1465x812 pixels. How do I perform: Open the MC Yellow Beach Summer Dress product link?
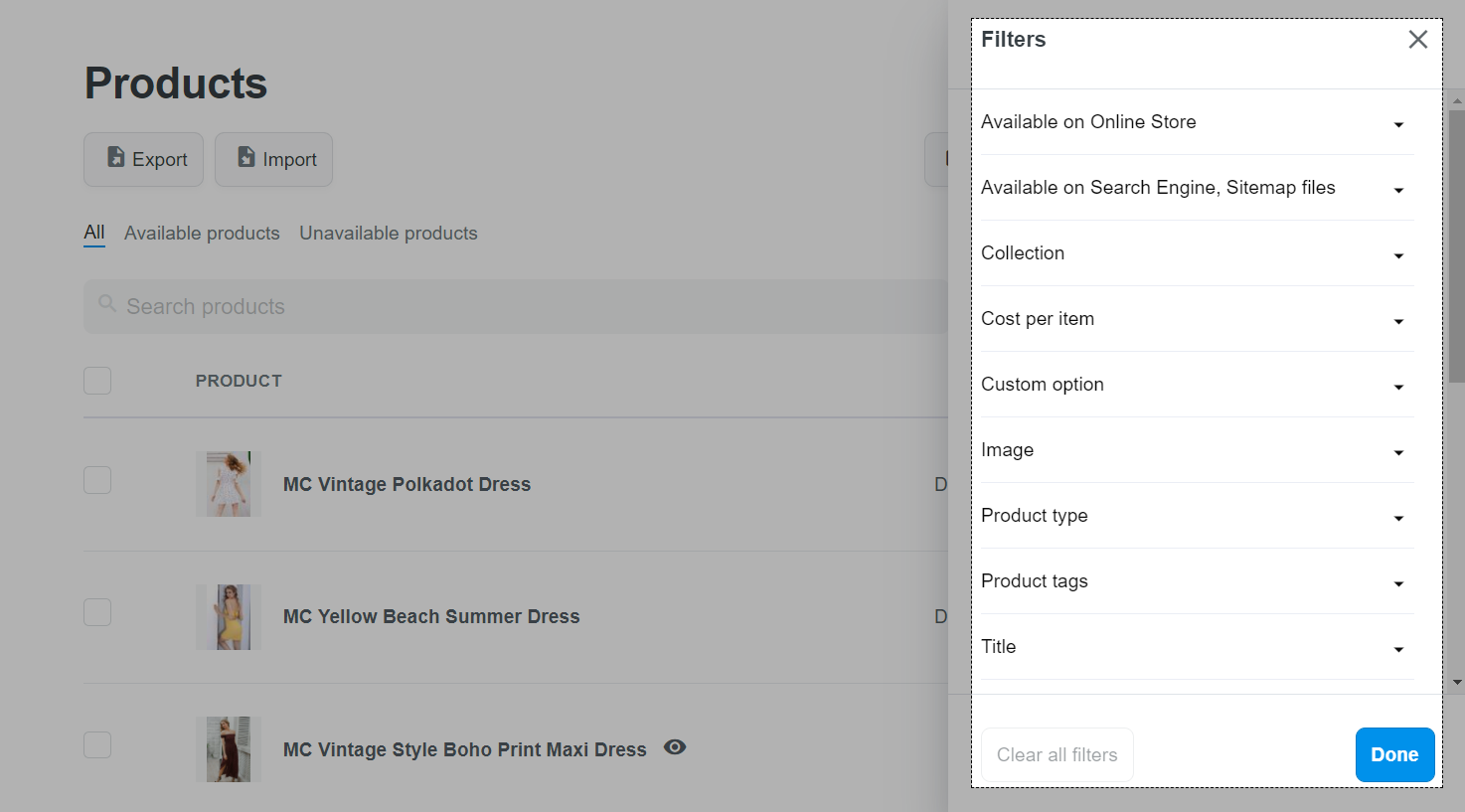click(x=431, y=616)
